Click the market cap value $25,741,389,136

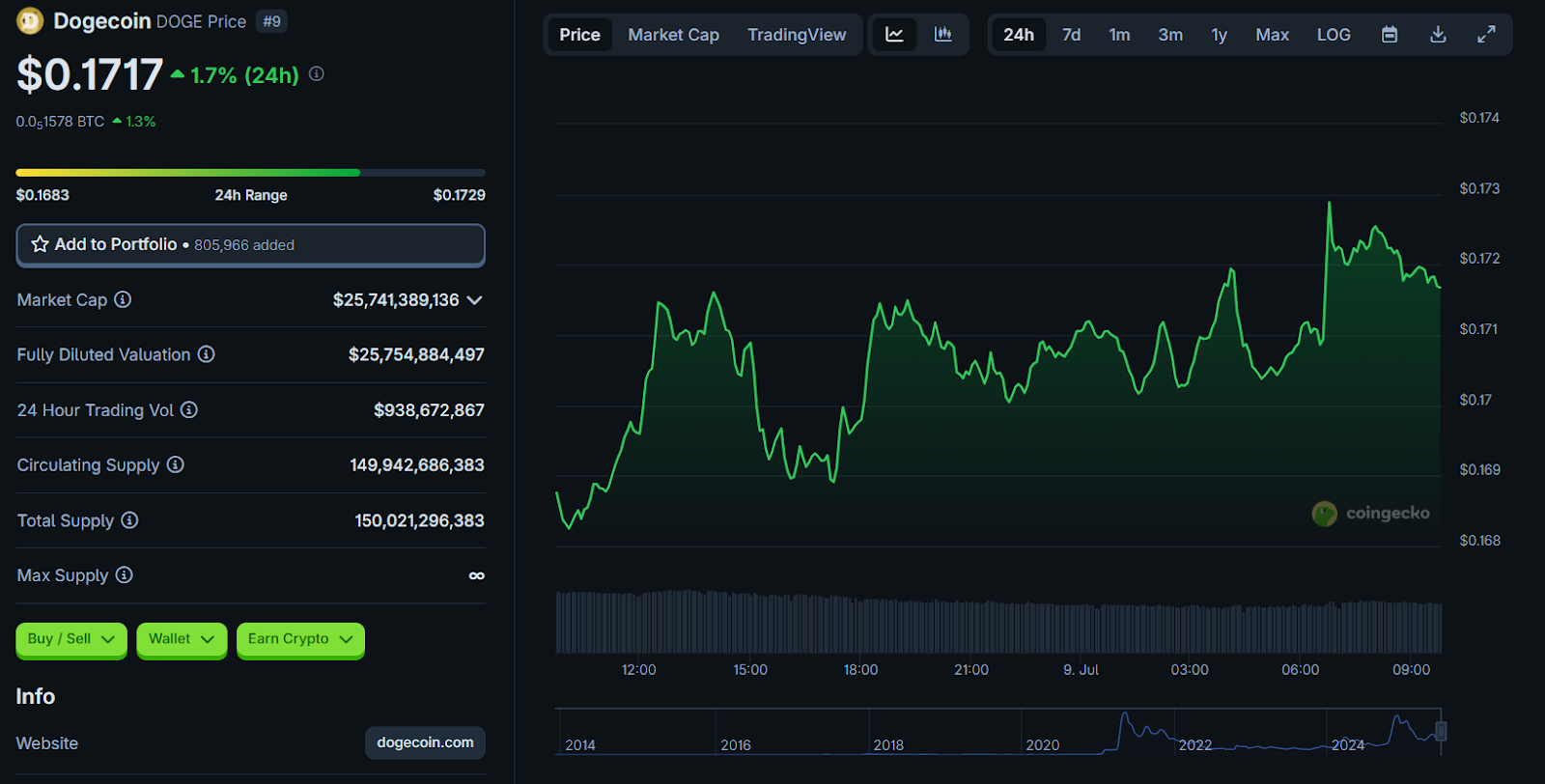coord(396,300)
